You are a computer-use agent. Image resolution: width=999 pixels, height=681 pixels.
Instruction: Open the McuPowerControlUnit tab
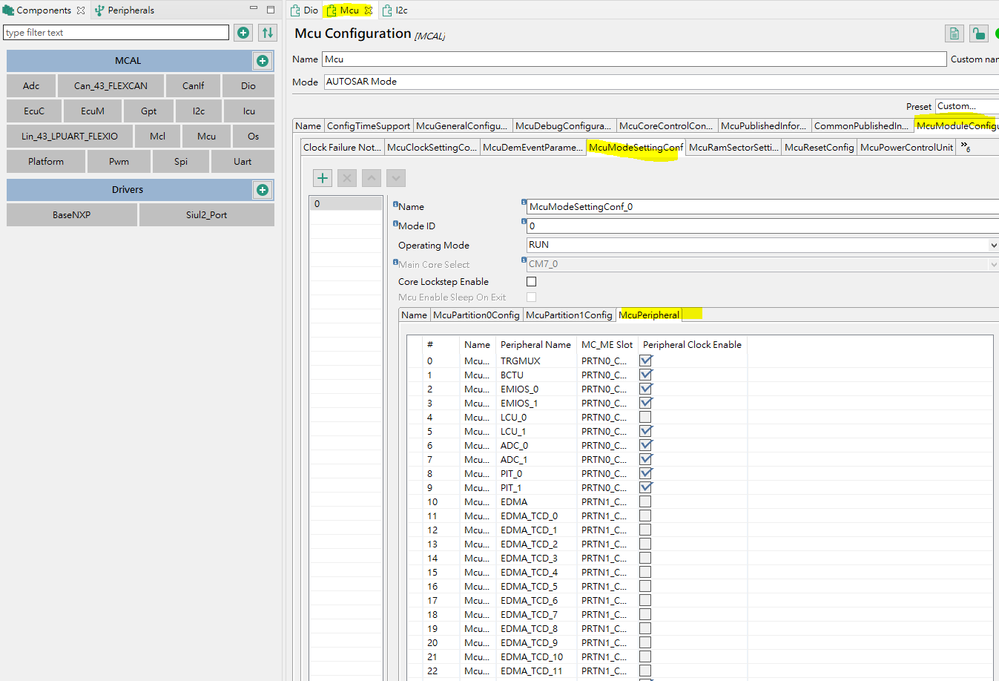click(906, 148)
